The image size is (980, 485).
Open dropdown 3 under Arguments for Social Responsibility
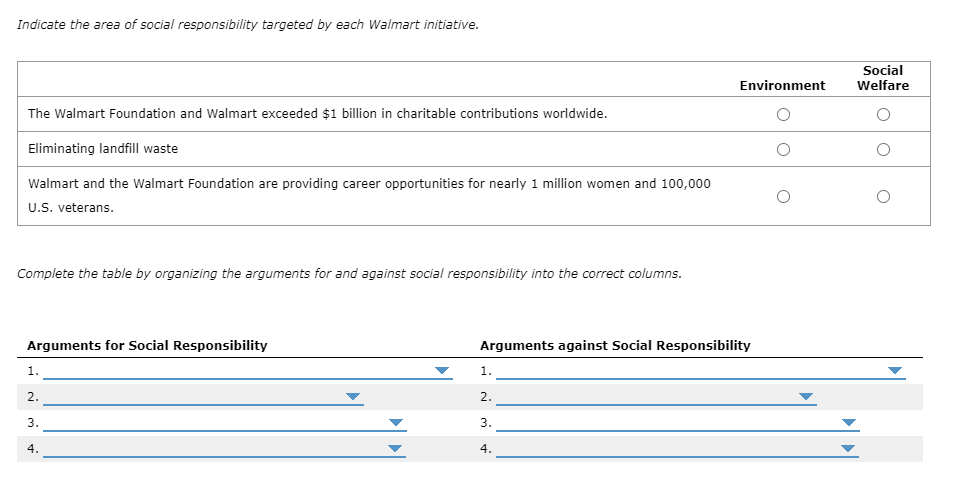pos(224,423)
